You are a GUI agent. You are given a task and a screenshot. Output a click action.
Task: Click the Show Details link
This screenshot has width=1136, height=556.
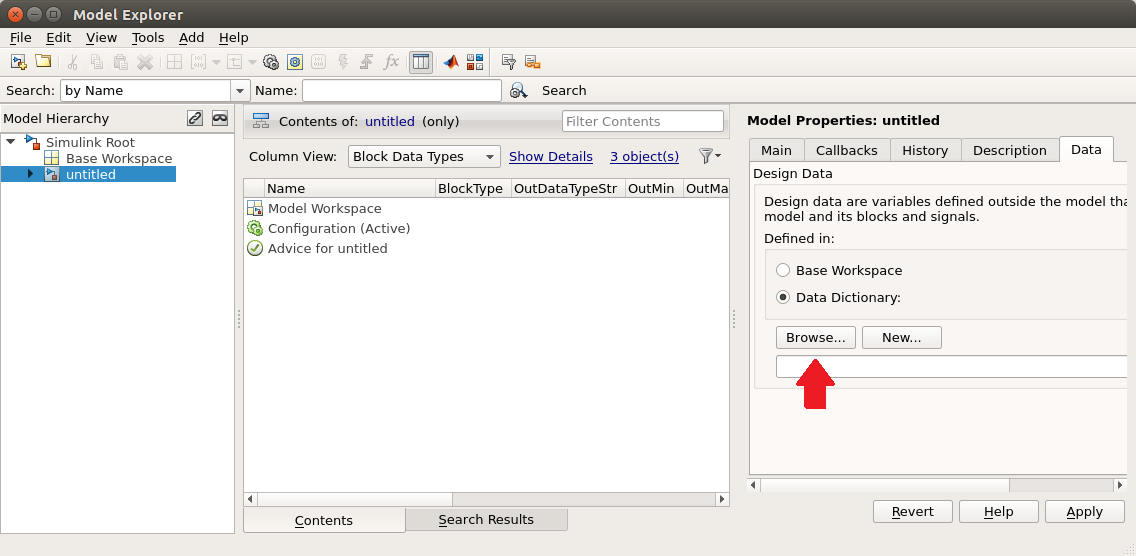[551, 157]
